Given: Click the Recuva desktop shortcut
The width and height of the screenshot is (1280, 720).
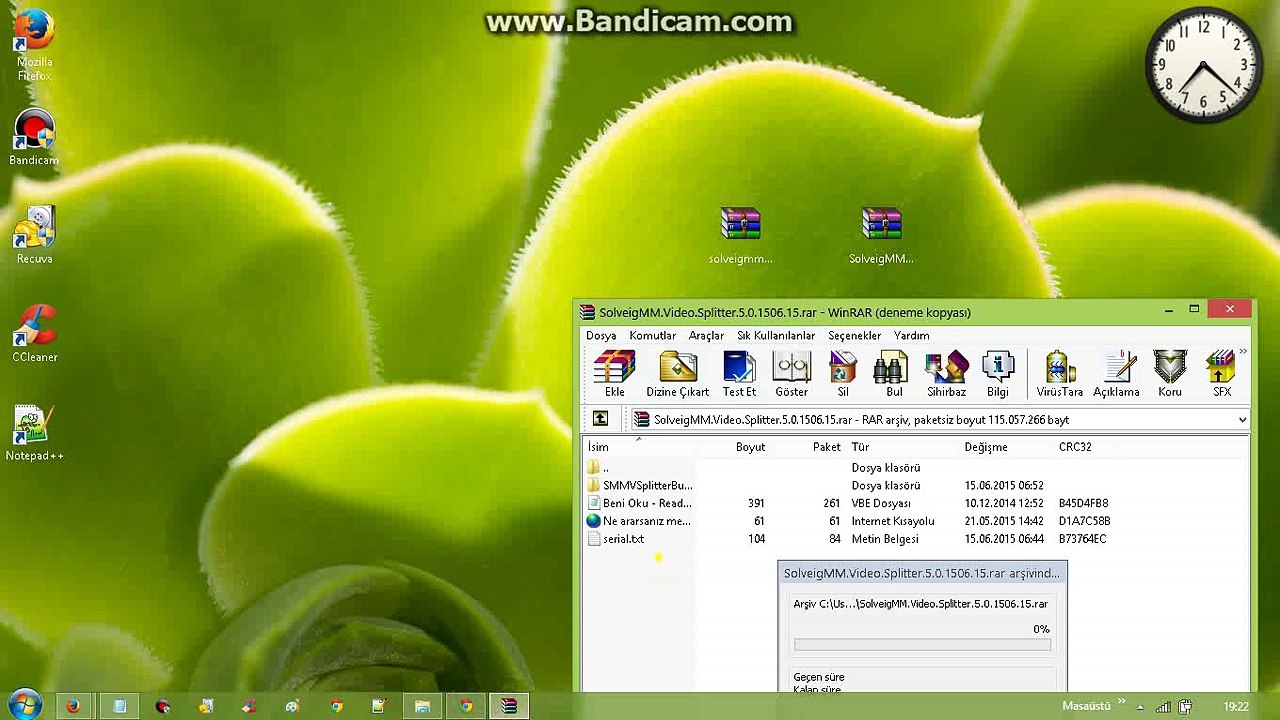Looking at the screenshot, I should click(34, 236).
